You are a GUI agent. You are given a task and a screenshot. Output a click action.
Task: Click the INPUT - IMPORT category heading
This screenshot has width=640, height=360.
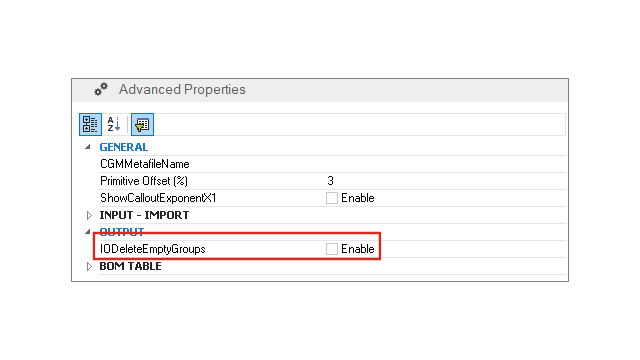tap(144, 215)
